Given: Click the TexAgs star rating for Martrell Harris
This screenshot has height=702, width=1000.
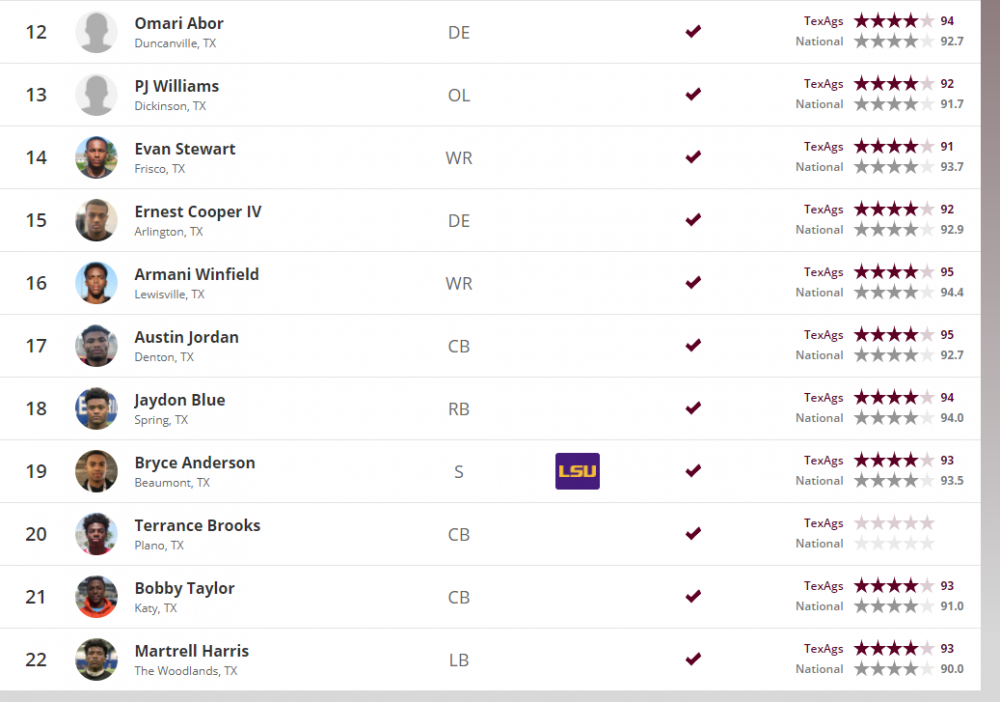Looking at the screenshot, I should coord(894,648).
